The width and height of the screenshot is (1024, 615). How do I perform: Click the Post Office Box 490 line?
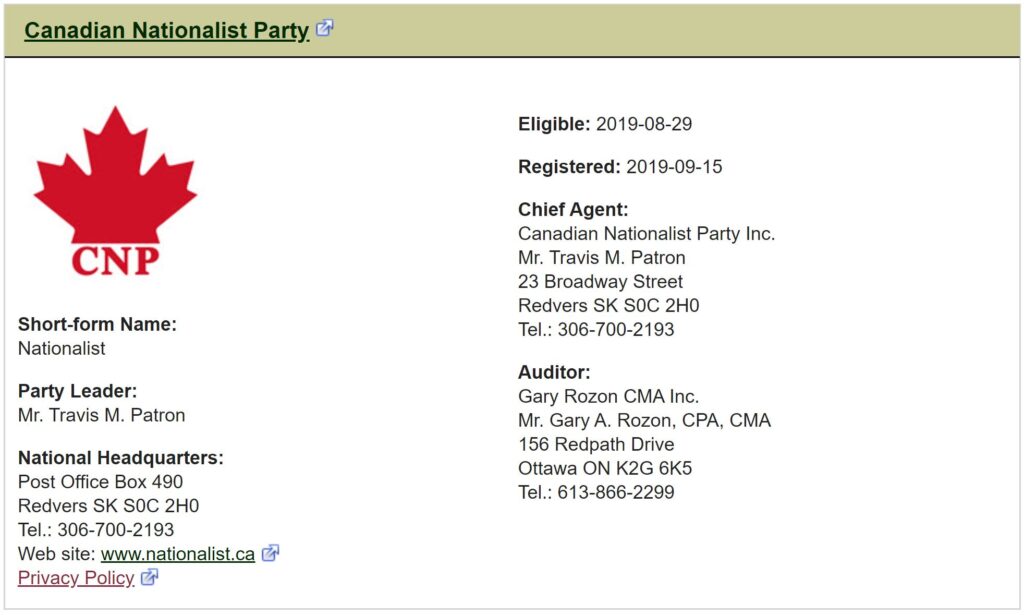[100, 482]
